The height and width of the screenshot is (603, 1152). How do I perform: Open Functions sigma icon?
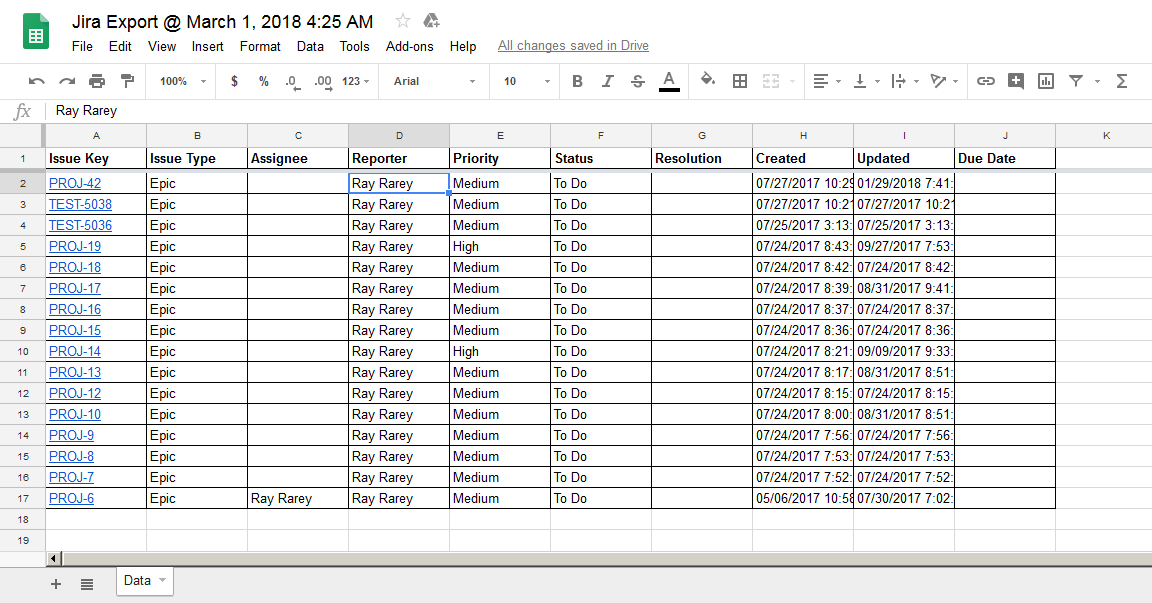1122,81
